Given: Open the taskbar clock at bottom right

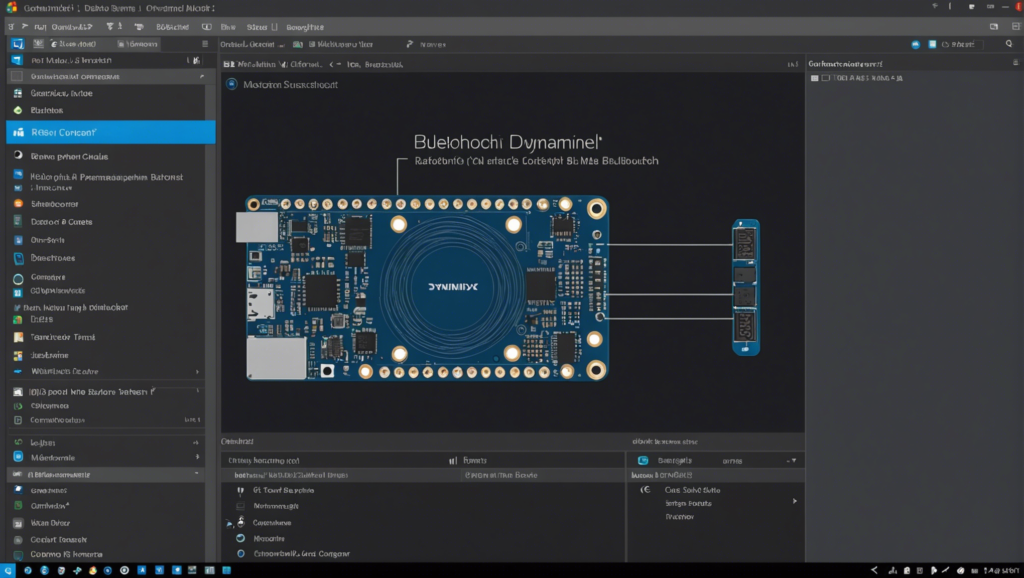Looking at the screenshot, I should click(1000, 570).
